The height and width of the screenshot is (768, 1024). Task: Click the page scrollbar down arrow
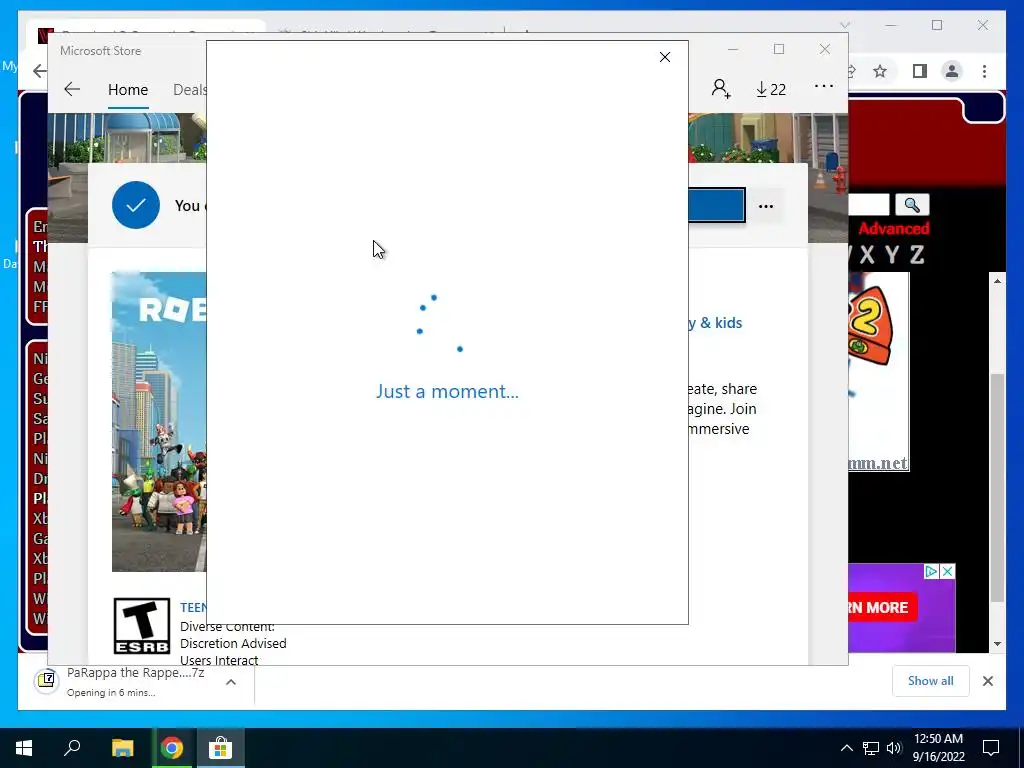[997, 644]
